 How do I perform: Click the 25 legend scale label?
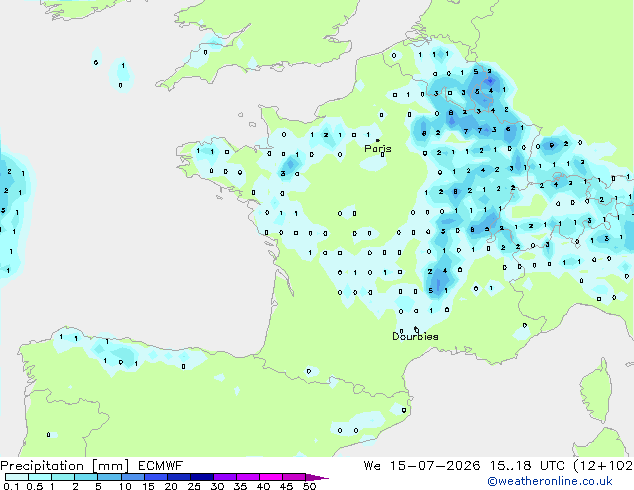point(194,486)
